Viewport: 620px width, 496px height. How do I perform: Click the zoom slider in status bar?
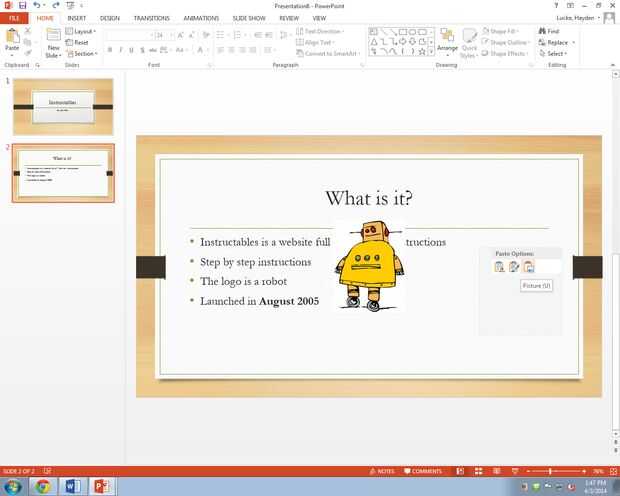coord(556,471)
